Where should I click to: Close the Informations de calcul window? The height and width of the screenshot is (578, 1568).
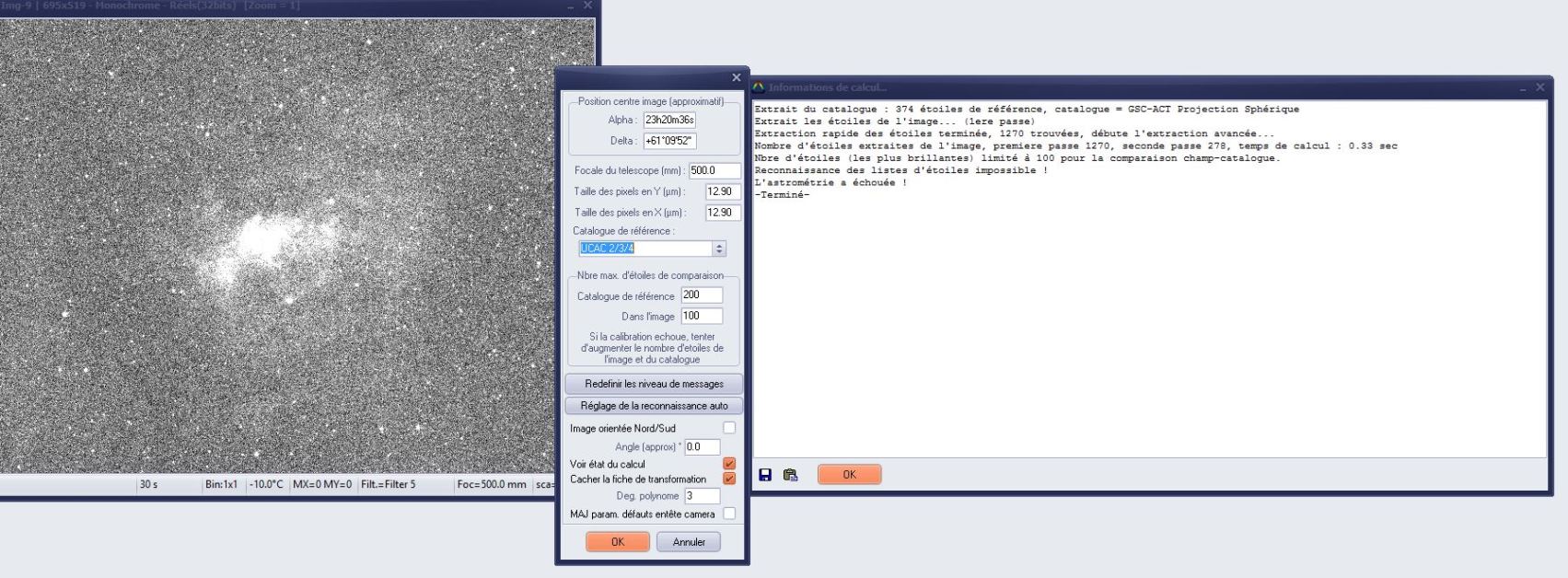click(x=1540, y=87)
